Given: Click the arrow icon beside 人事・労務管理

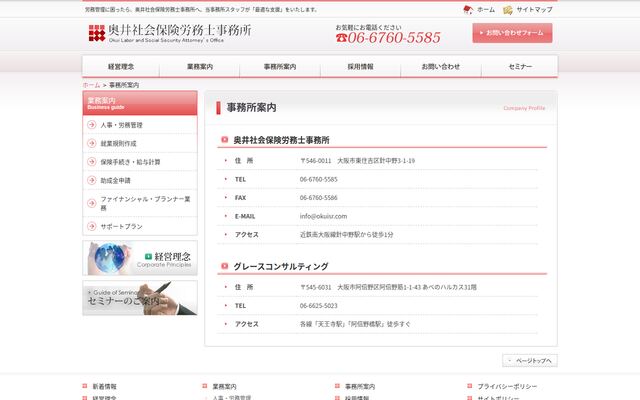Looking at the screenshot, I should pos(92,124).
